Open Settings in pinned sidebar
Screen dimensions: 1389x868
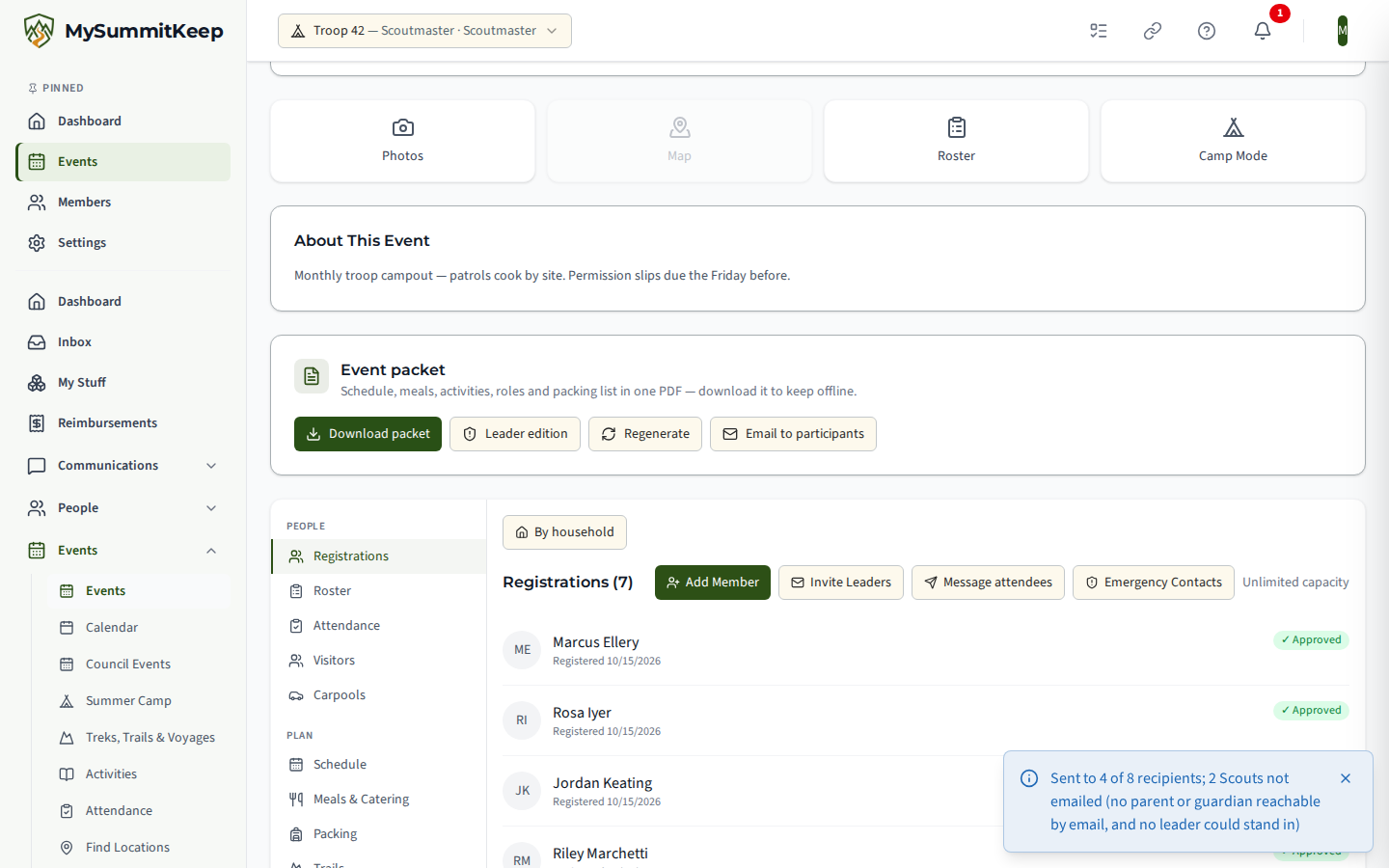[123, 243]
